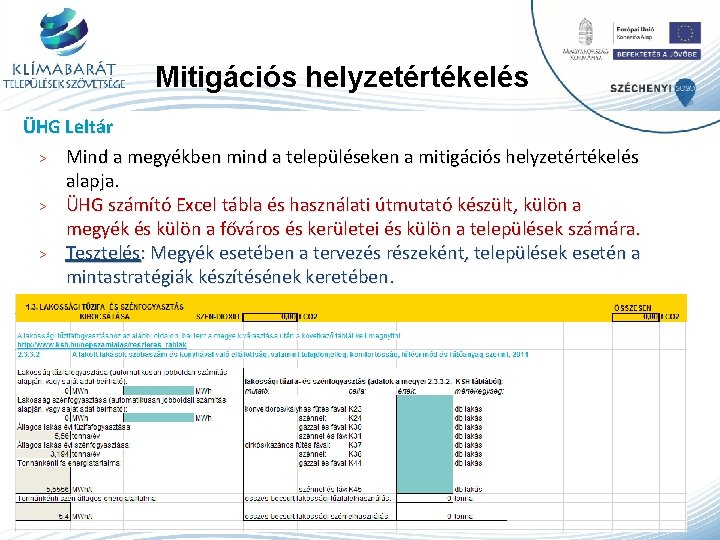The width and height of the screenshot is (720, 540).
Task: Select the 'ÜHG Leltár' heading
Action: point(68,127)
